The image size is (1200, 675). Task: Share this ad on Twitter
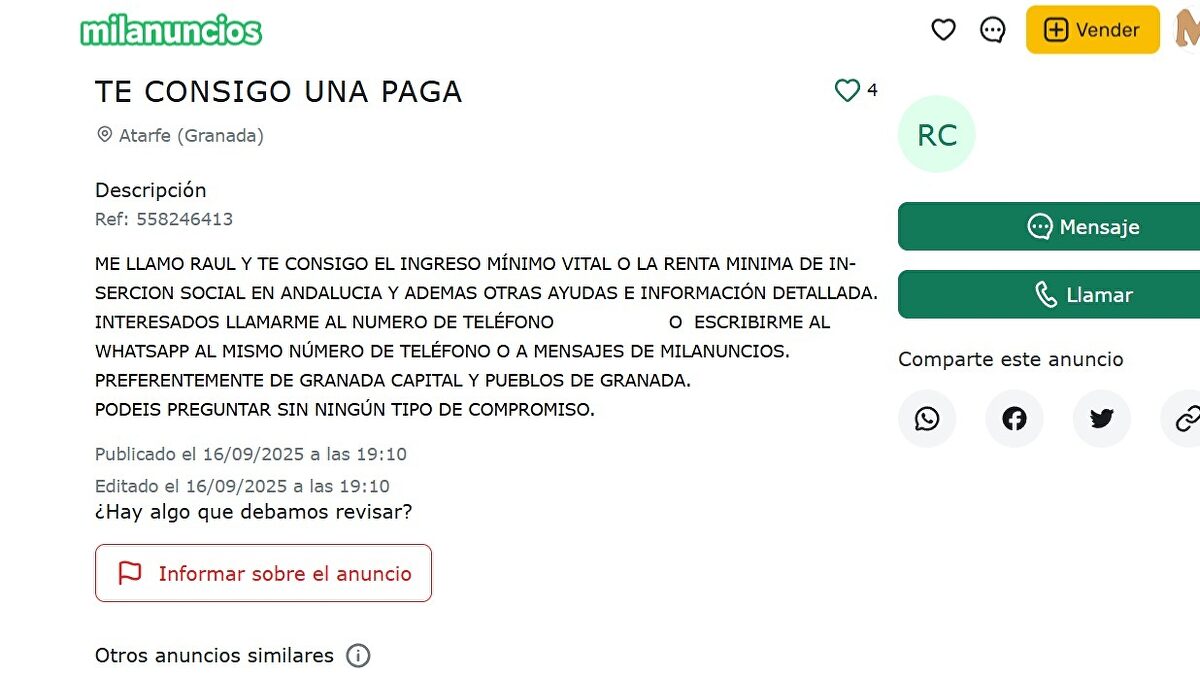[1101, 418]
